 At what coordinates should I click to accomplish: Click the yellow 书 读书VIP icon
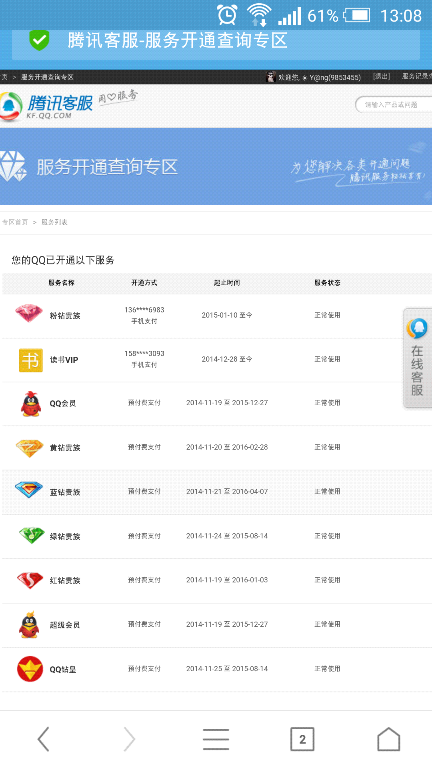31,360
